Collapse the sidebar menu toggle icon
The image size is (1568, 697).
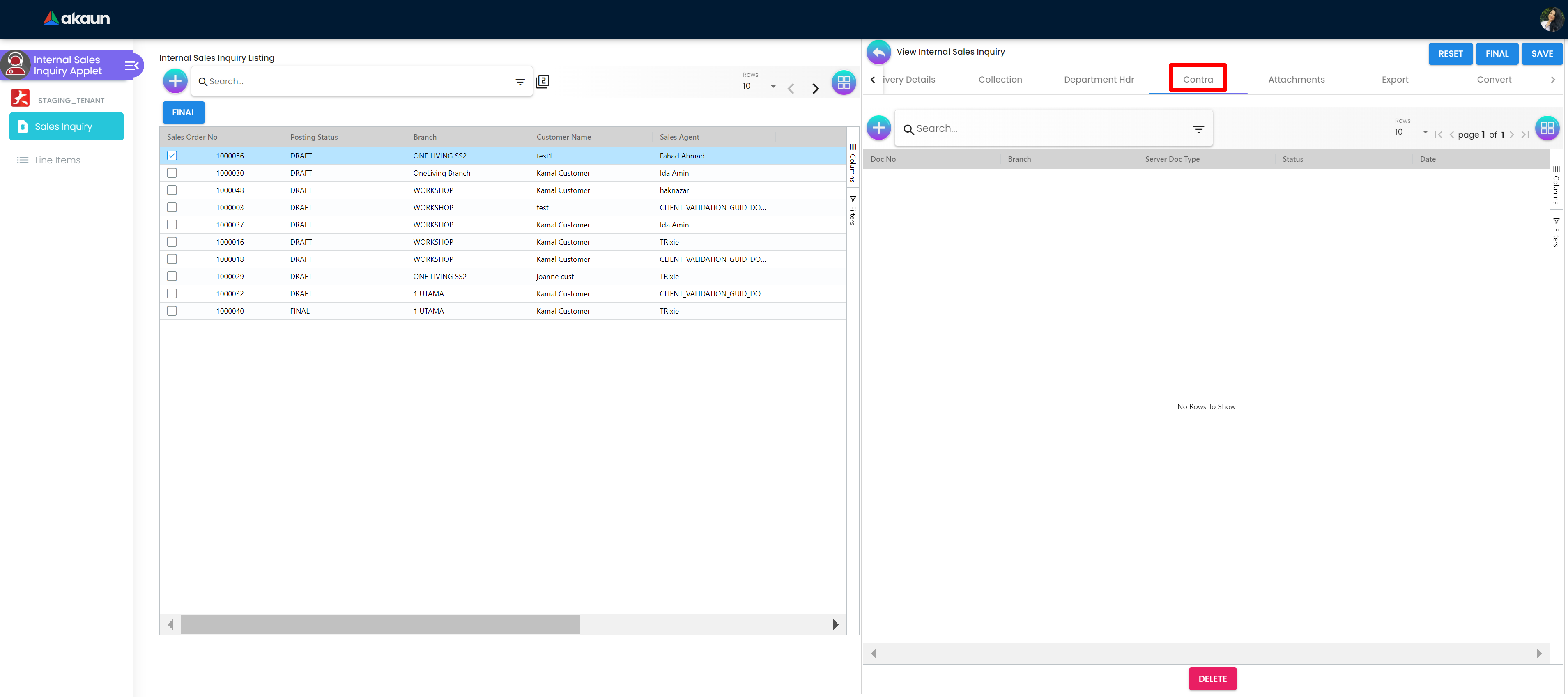[x=131, y=65]
